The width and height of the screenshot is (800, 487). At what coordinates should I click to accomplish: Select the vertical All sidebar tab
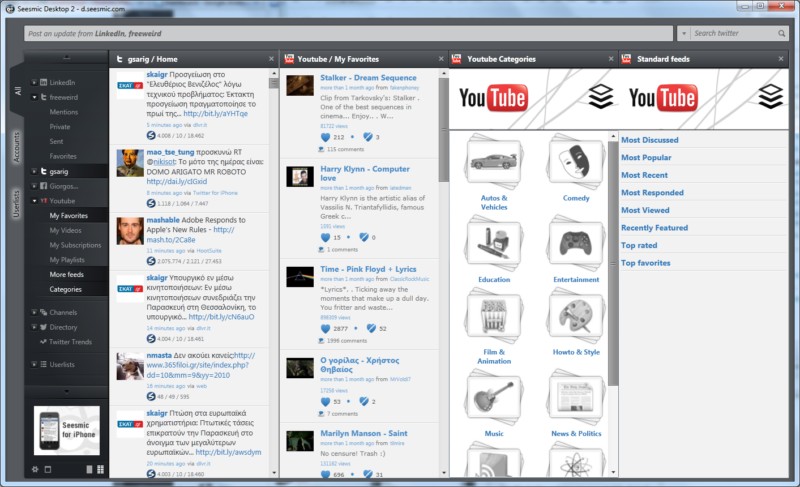click(17, 91)
